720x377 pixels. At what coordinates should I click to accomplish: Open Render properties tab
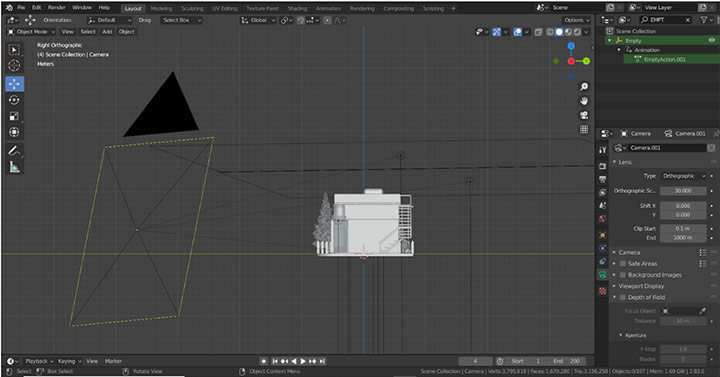[x=603, y=166]
